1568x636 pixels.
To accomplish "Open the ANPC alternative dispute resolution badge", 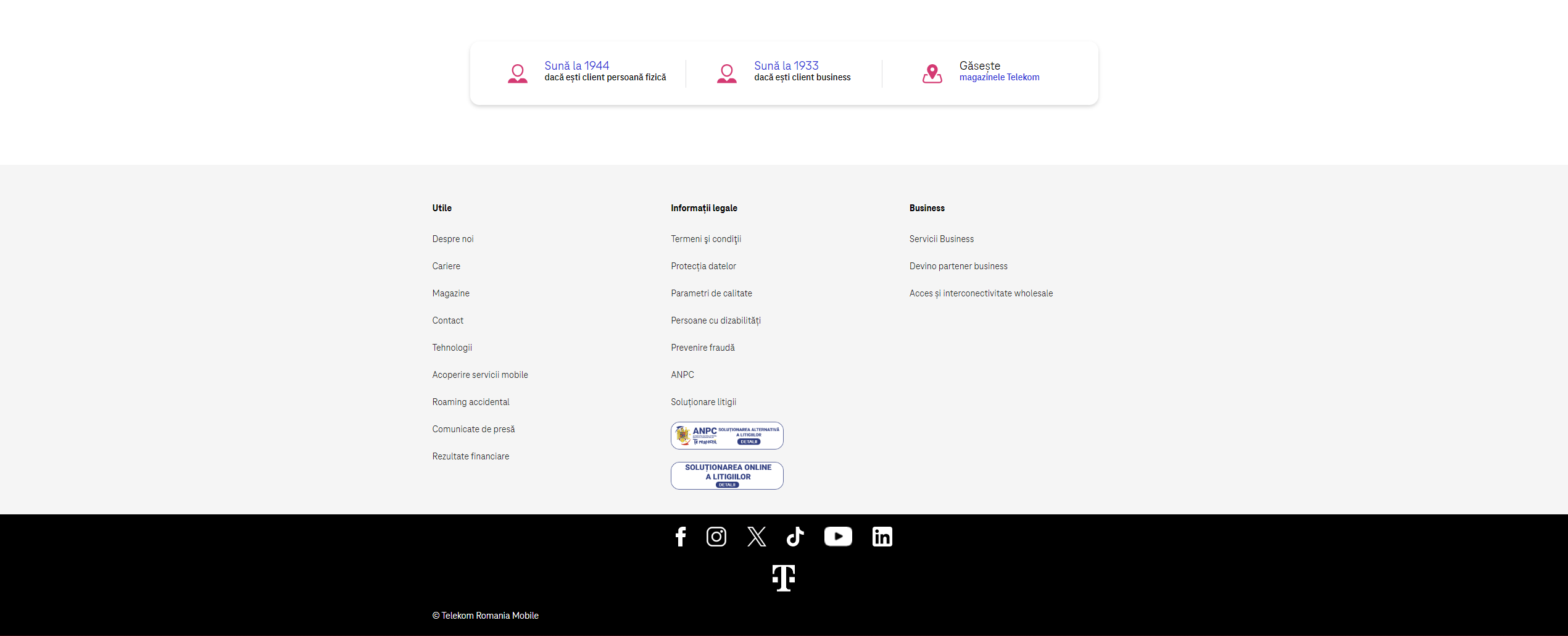I will (x=726, y=435).
